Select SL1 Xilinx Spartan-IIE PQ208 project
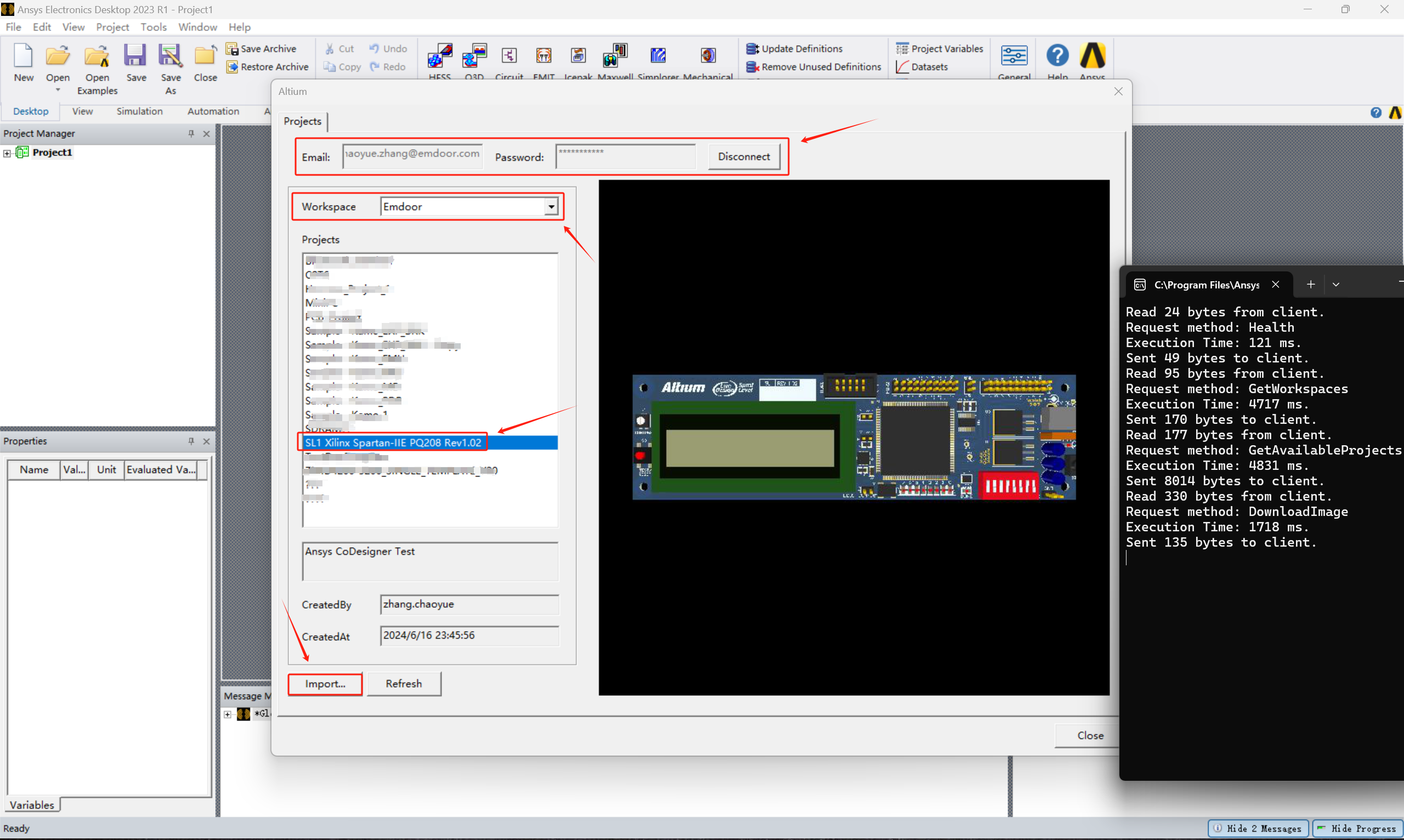This screenshot has width=1404, height=840. 393,442
